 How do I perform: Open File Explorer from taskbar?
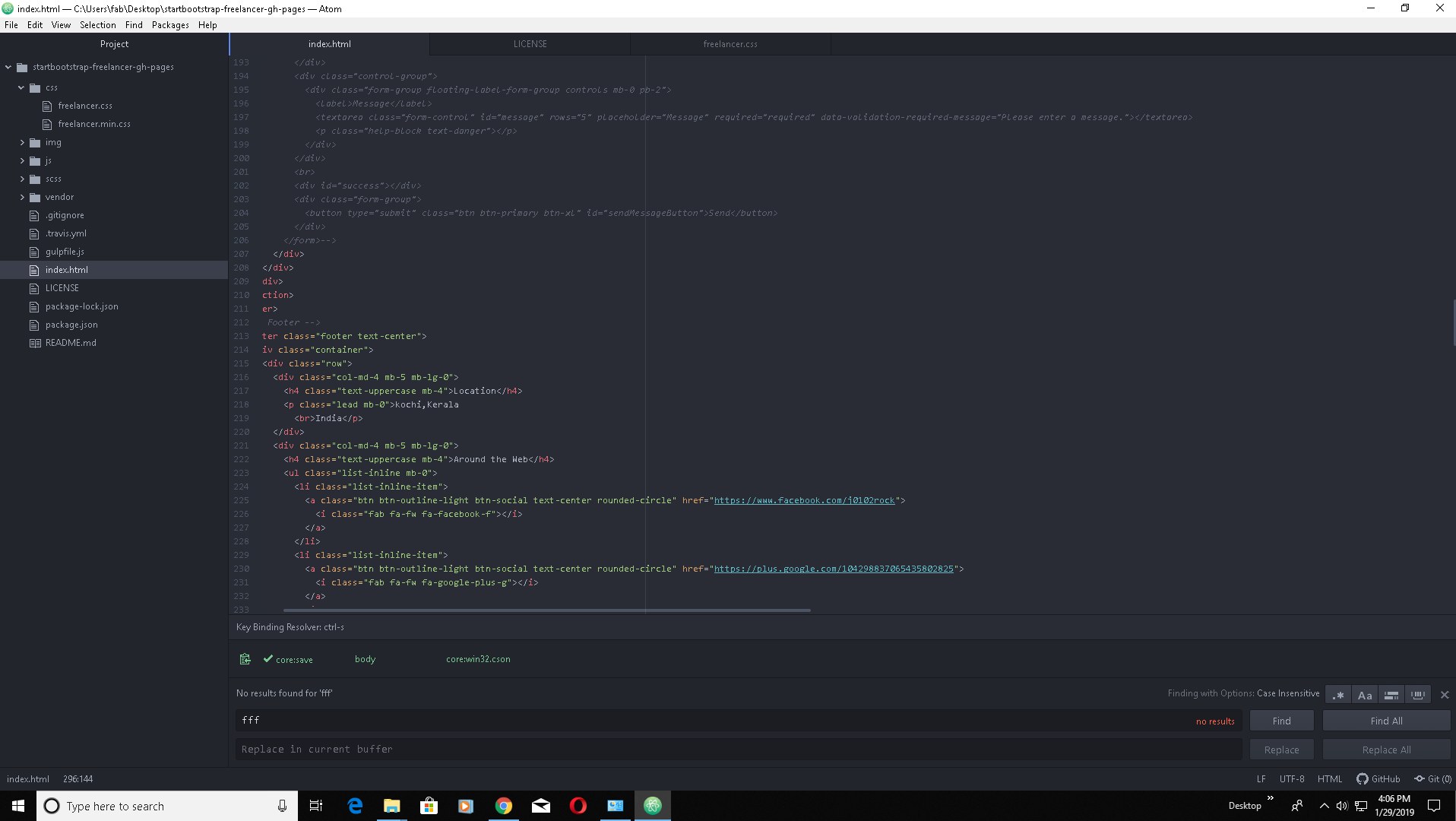coord(391,806)
